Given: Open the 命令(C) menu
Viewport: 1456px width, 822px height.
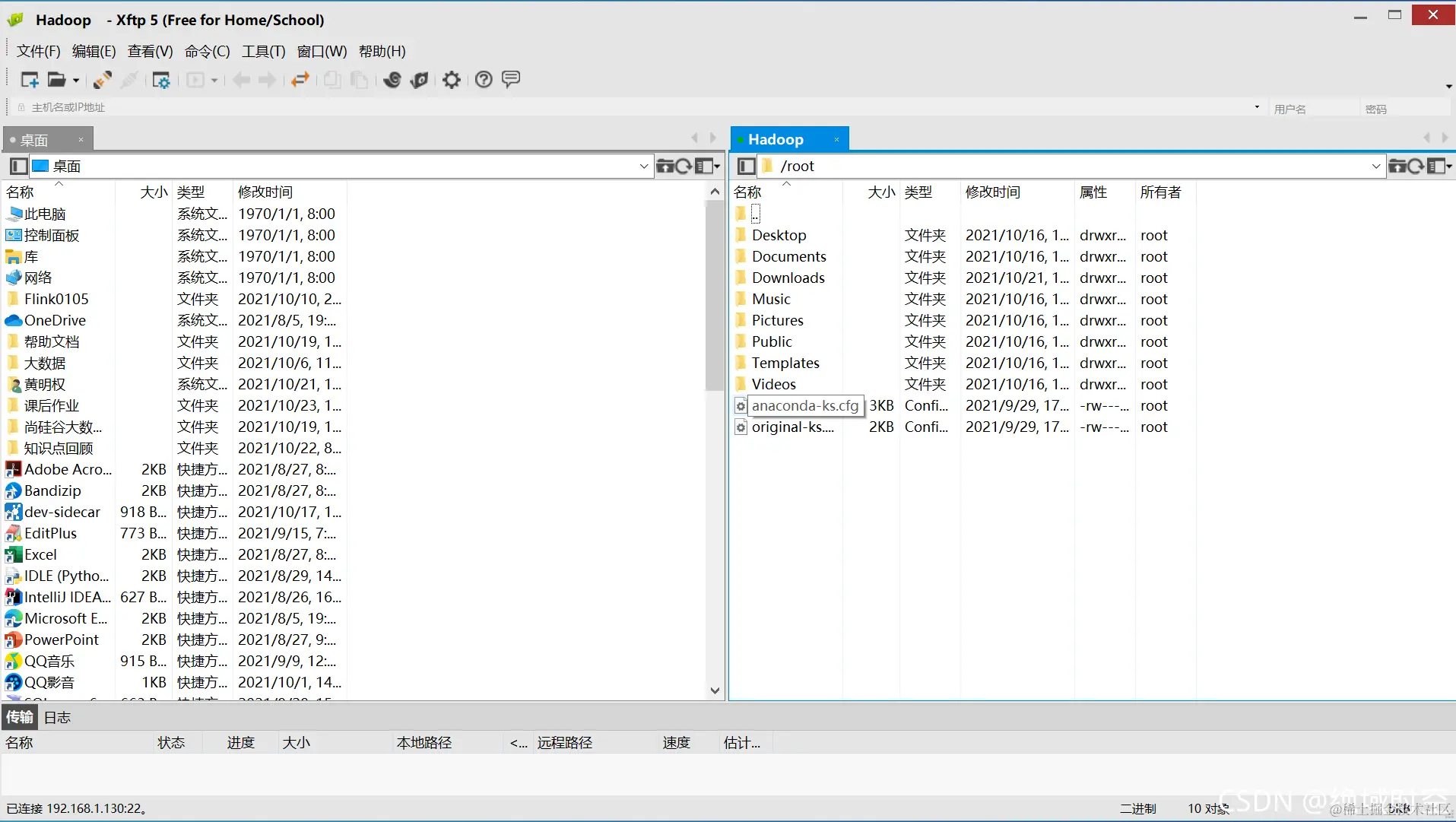Looking at the screenshot, I should (x=208, y=51).
